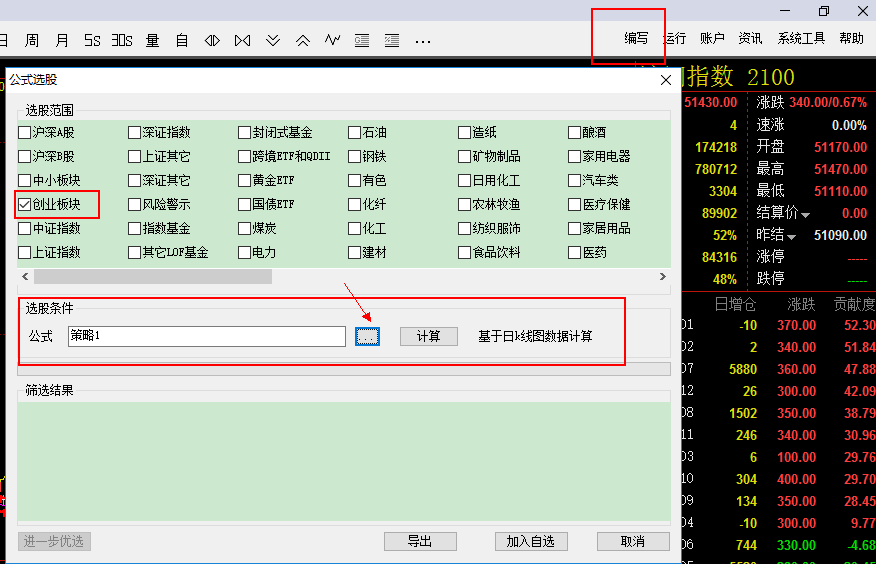Screen dimensions: 876x564
Task: Click the 加入自选 button
Action: [530, 541]
